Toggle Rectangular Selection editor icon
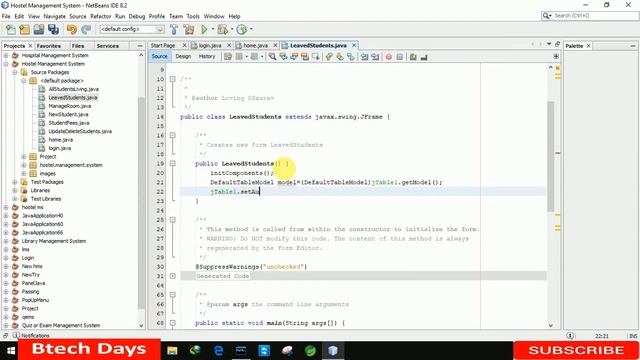The width and height of the screenshot is (640, 360). 316,57
